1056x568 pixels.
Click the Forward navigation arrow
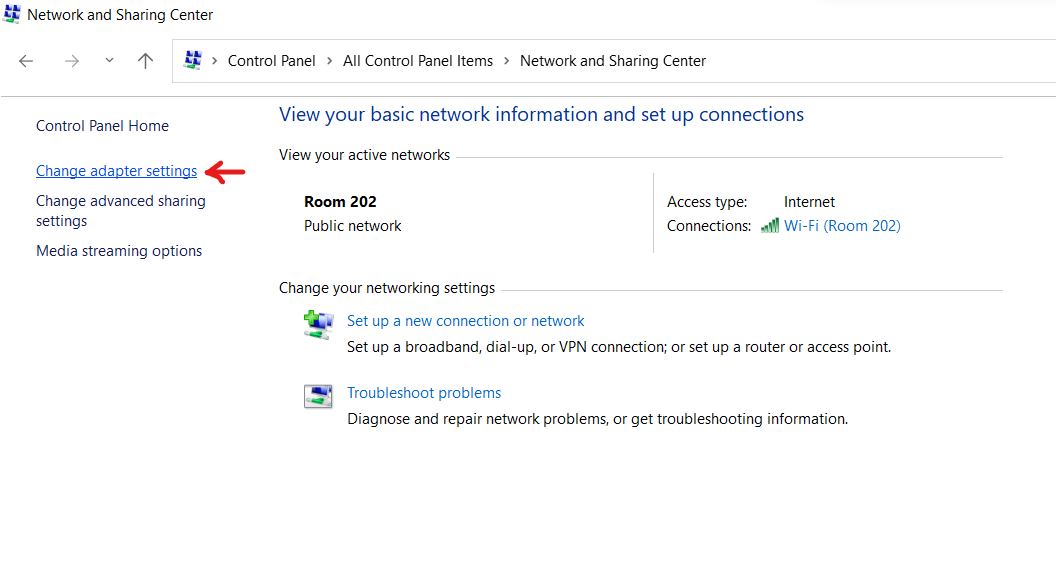[71, 61]
